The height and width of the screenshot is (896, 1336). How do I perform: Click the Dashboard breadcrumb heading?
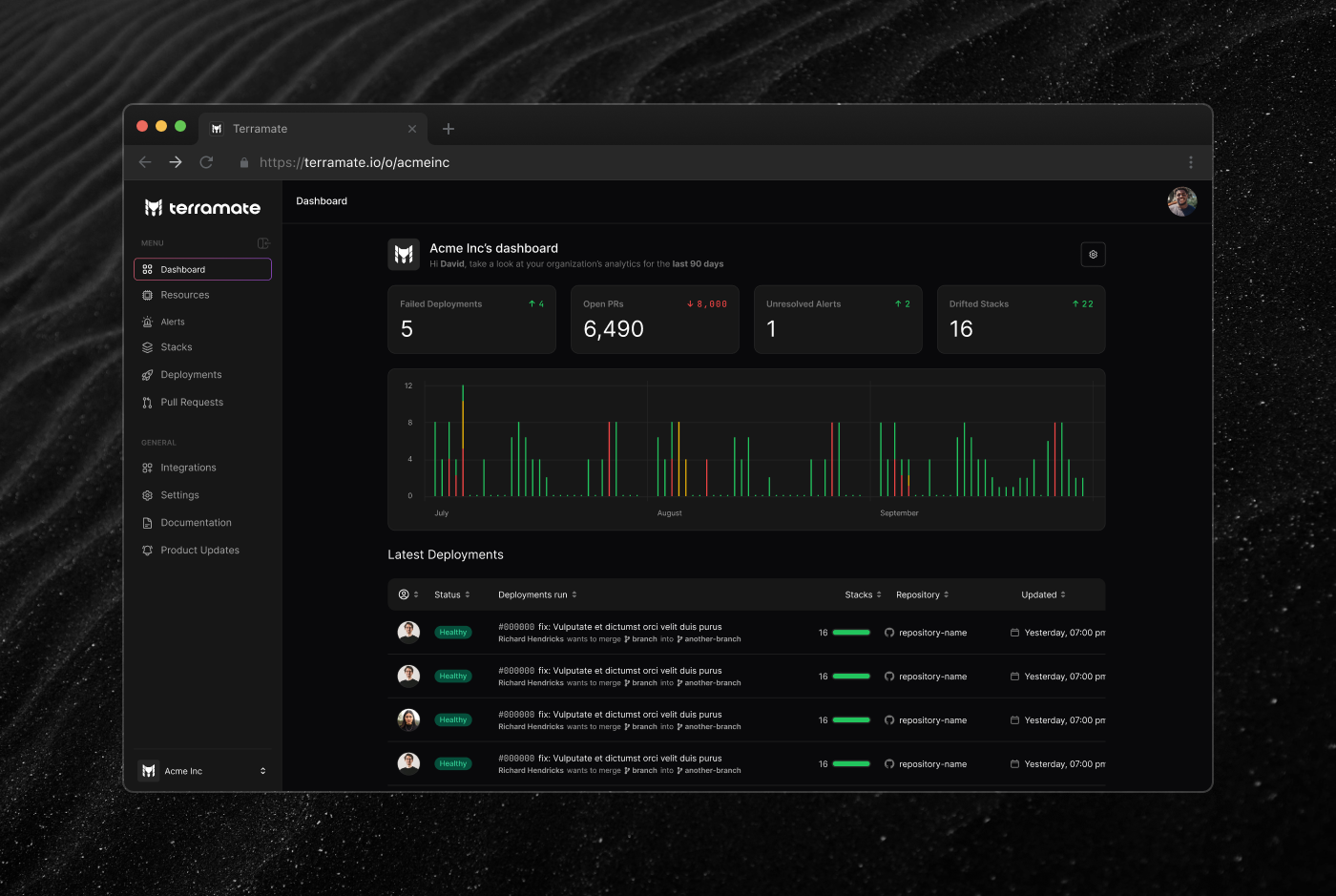click(322, 201)
